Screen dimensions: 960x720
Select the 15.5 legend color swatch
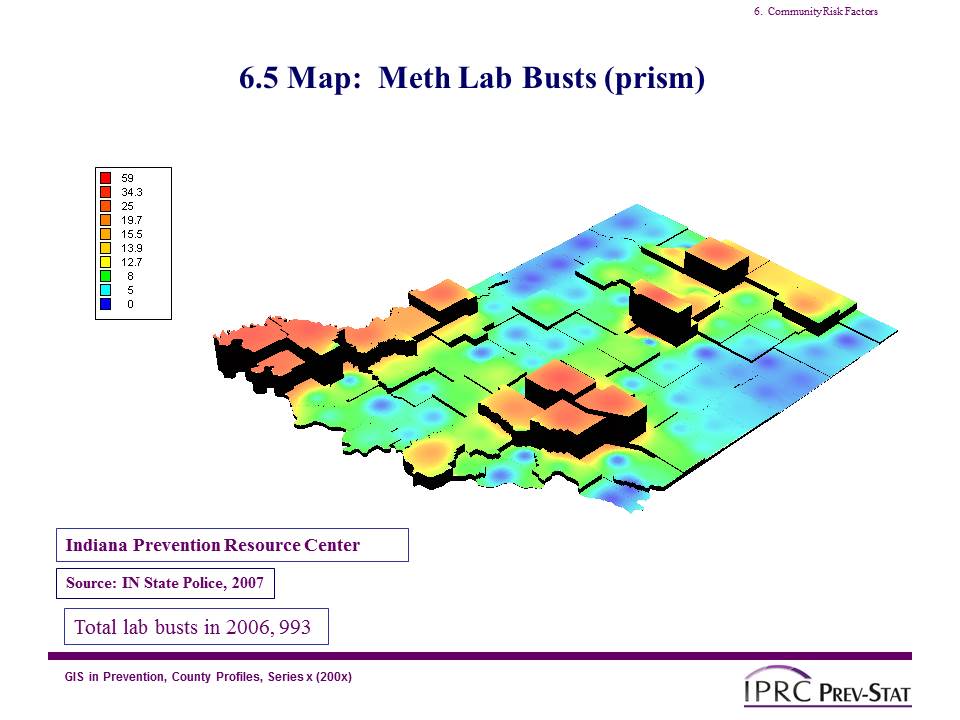tap(105, 233)
